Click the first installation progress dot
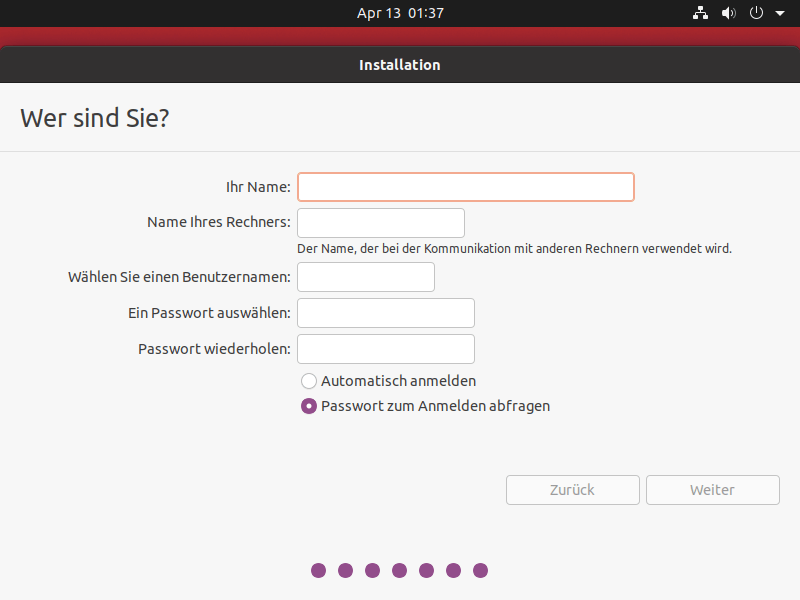The height and width of the screenshot is (600, 800). click(319, 571)
